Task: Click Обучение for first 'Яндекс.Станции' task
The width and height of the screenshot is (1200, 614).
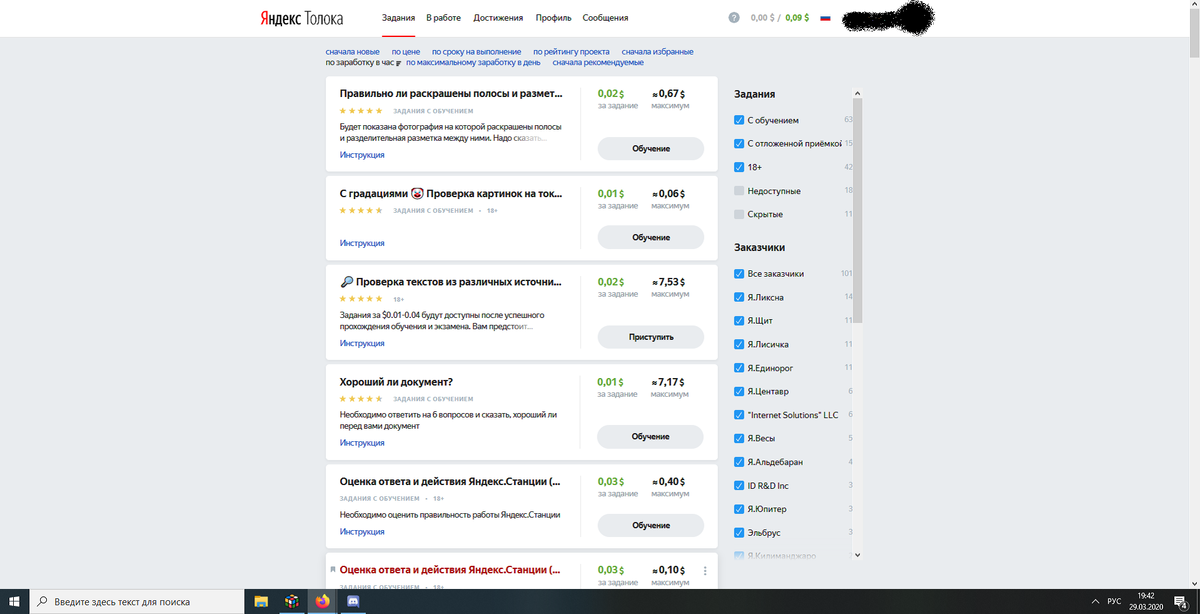Action: click(x=651, y=525)
